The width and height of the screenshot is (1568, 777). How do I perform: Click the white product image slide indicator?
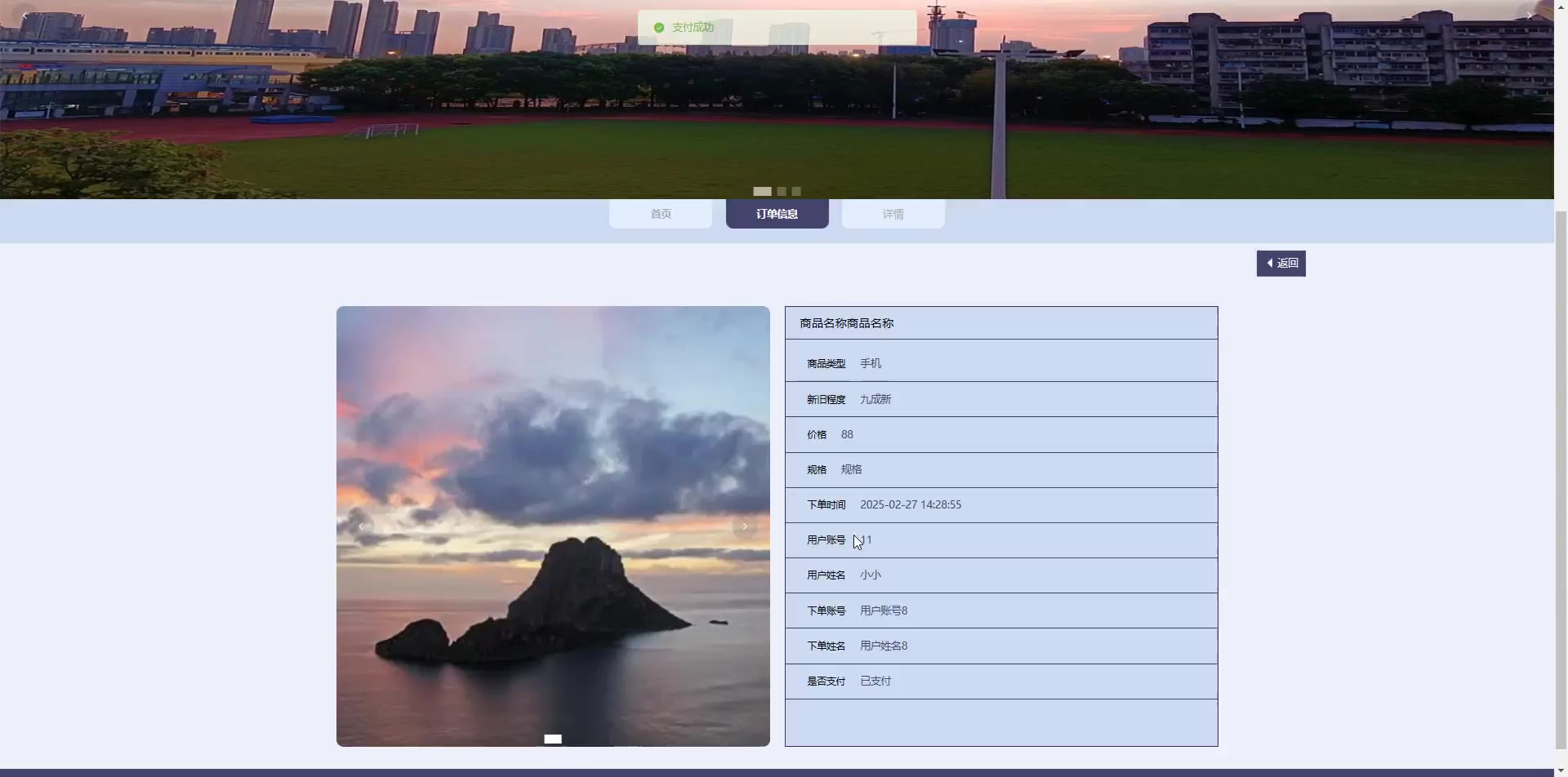(553, 739)
